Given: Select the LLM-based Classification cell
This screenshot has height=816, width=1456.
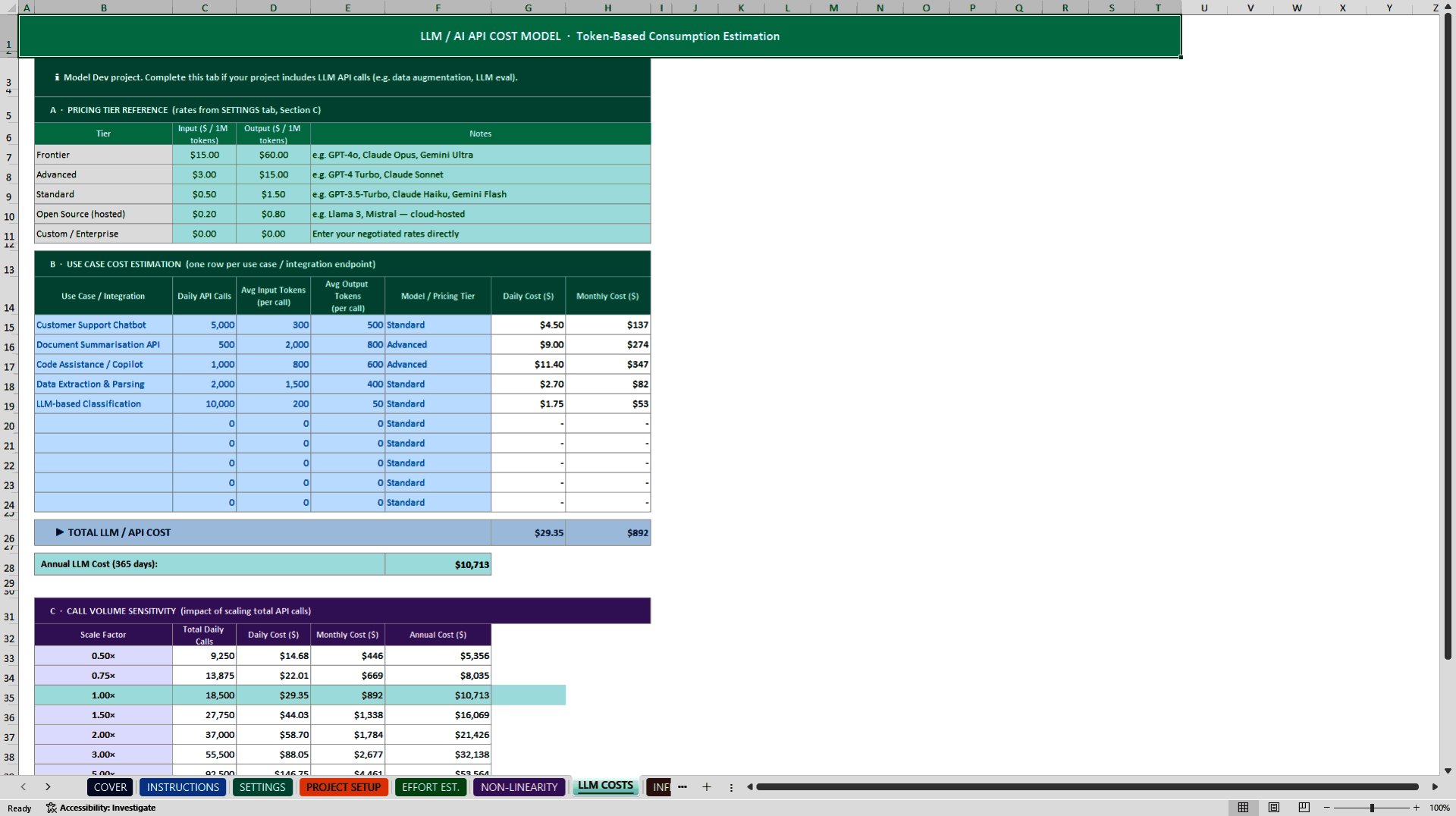Looking at the screenshot, I should pos(103,403).
